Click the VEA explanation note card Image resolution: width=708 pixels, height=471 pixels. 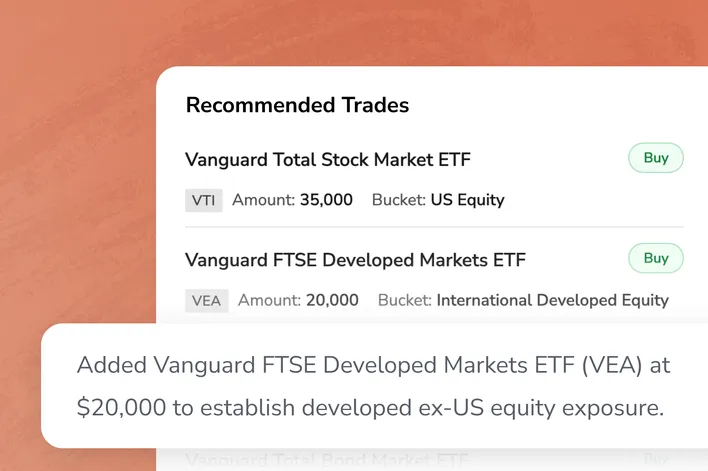point(374,386)
